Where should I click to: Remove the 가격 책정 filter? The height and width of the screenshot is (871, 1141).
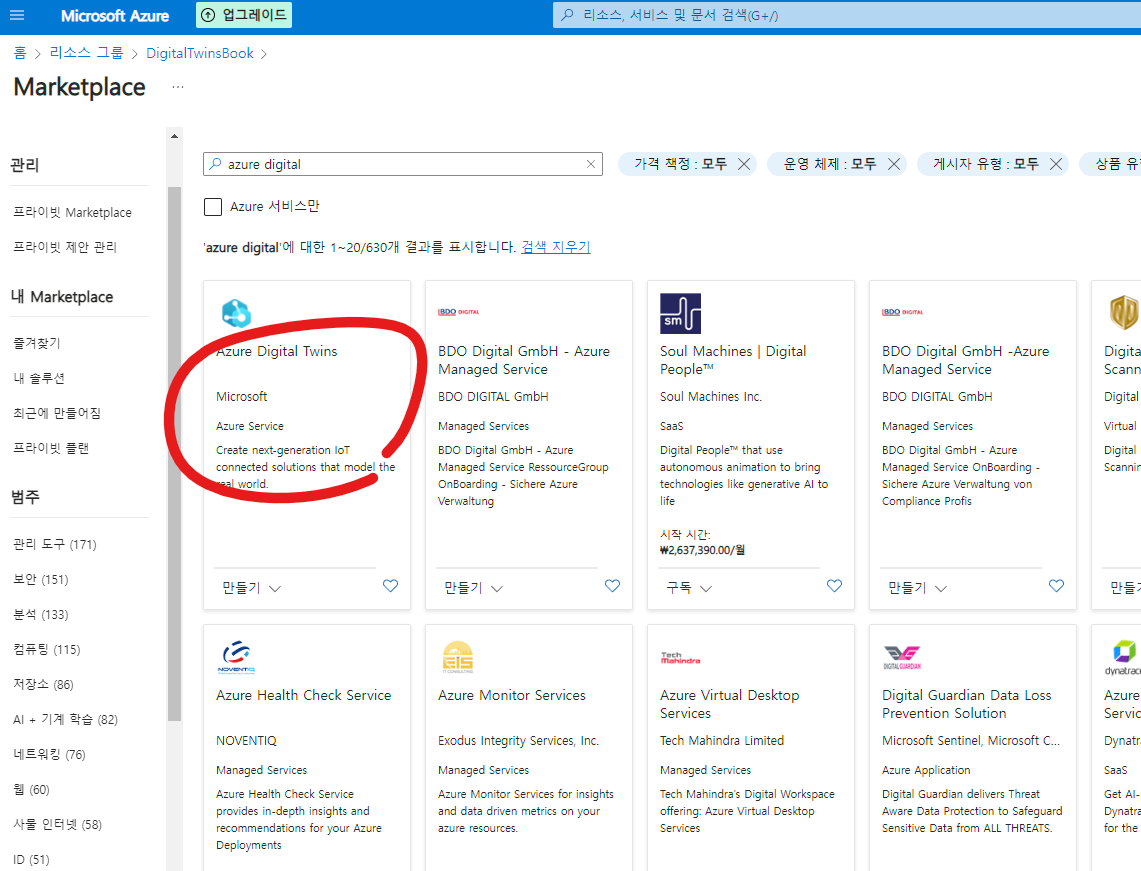click(x=744, y=164)
